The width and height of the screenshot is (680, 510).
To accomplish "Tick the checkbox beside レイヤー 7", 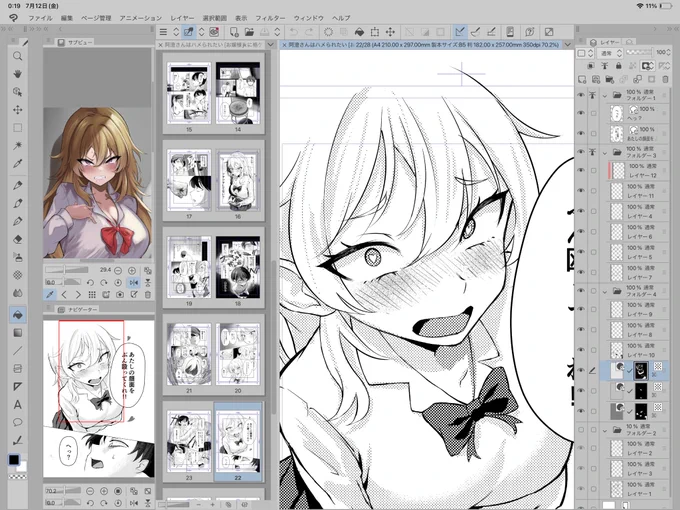I will click(x=593, y=272).
